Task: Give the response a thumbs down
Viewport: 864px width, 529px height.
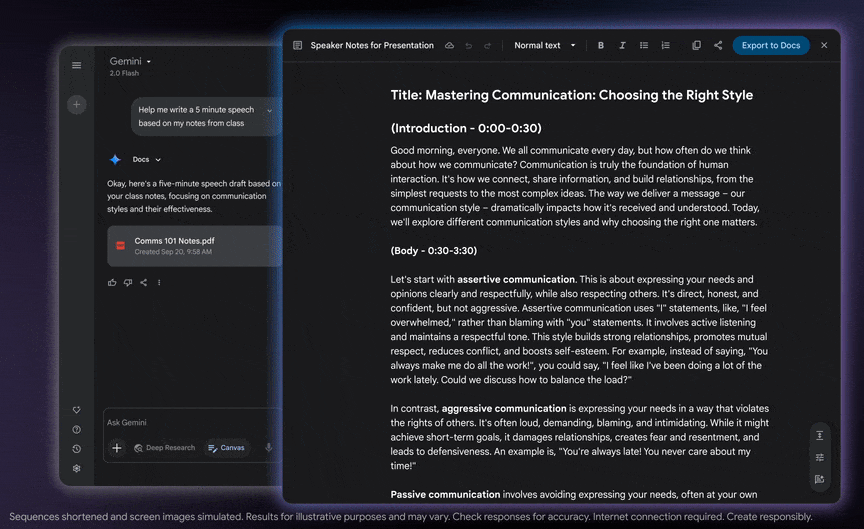Action: click(x=128, y=283)
